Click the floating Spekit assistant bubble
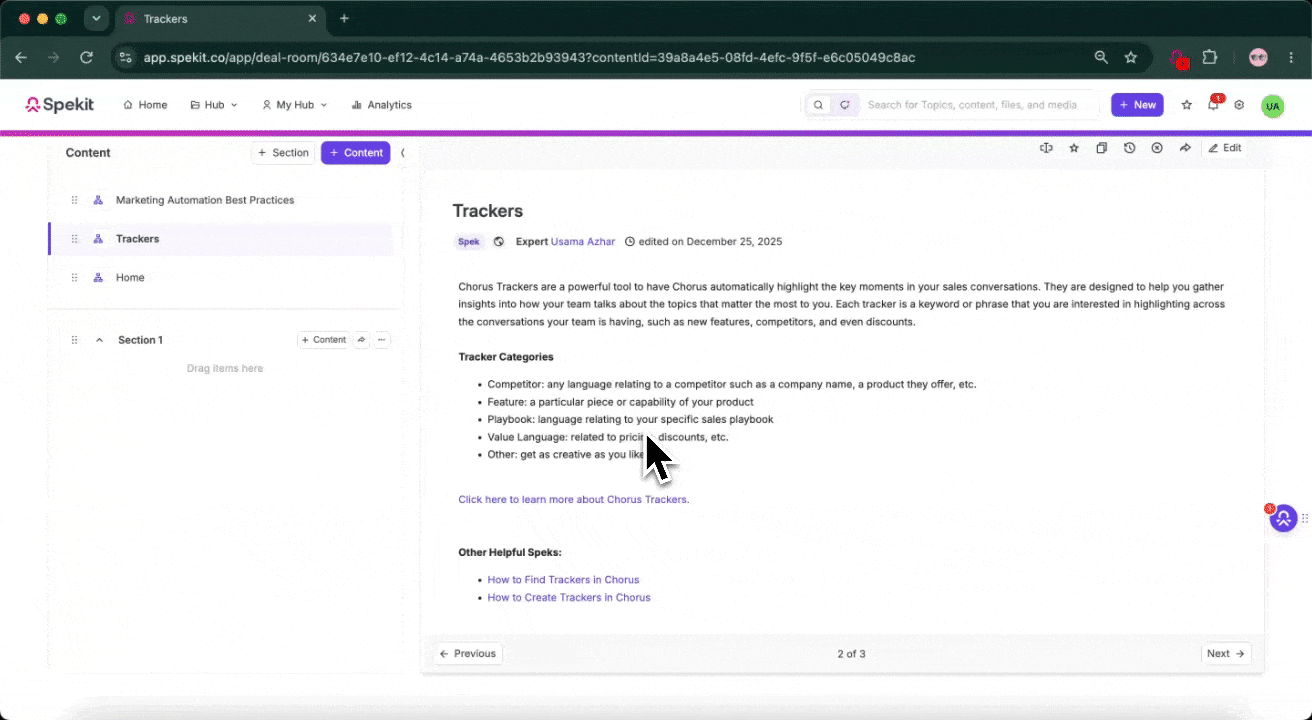 (1283, 518)
